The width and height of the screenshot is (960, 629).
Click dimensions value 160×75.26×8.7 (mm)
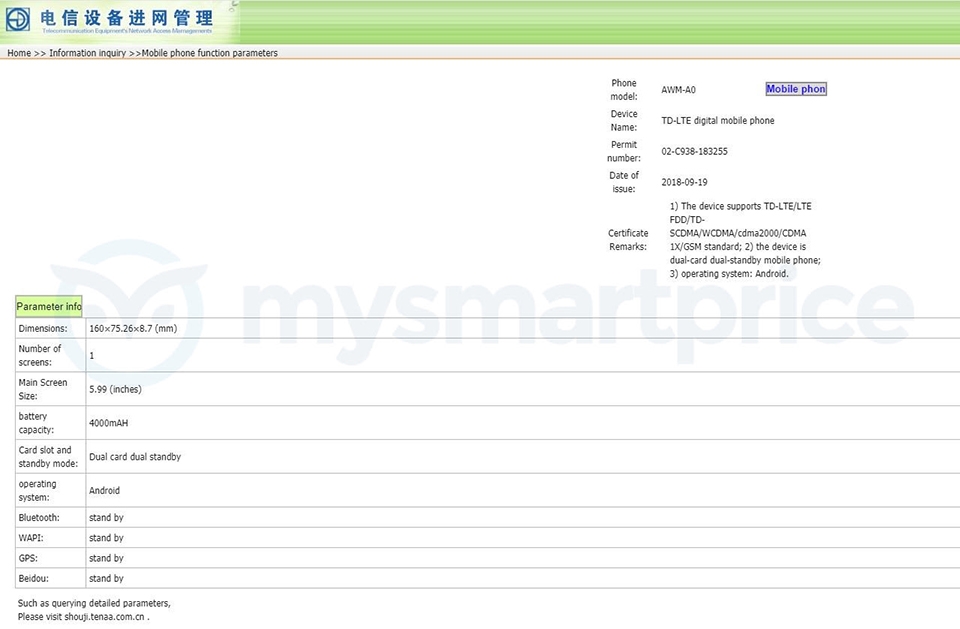tap(133, 328)
